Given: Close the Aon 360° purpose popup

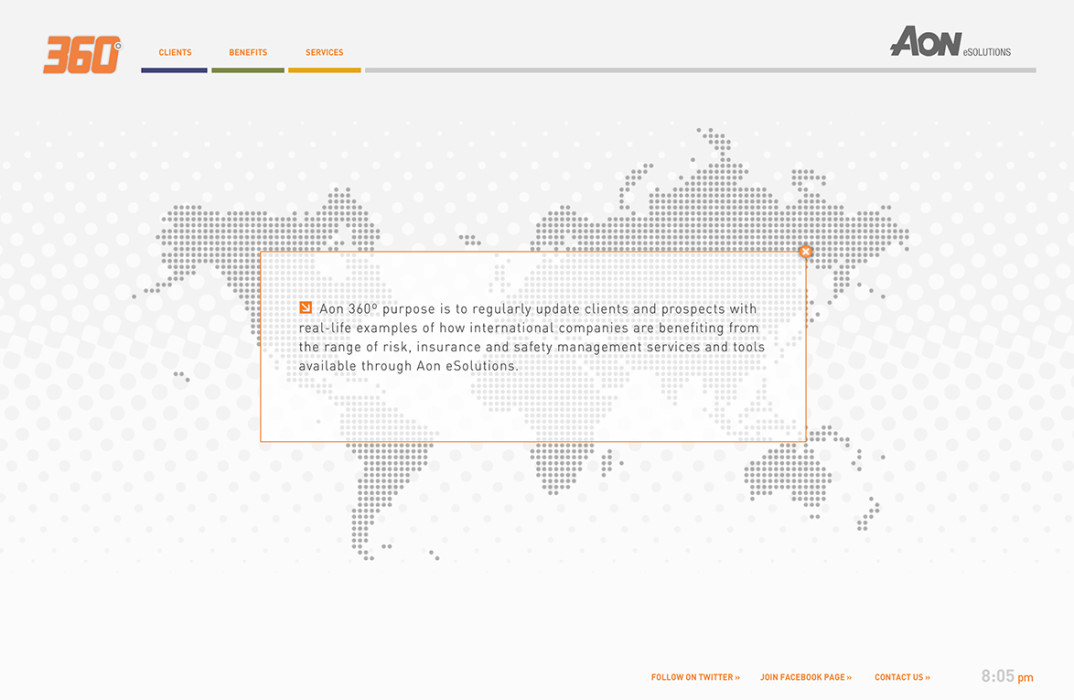Looking at the screenshot, I should point(806,252).
